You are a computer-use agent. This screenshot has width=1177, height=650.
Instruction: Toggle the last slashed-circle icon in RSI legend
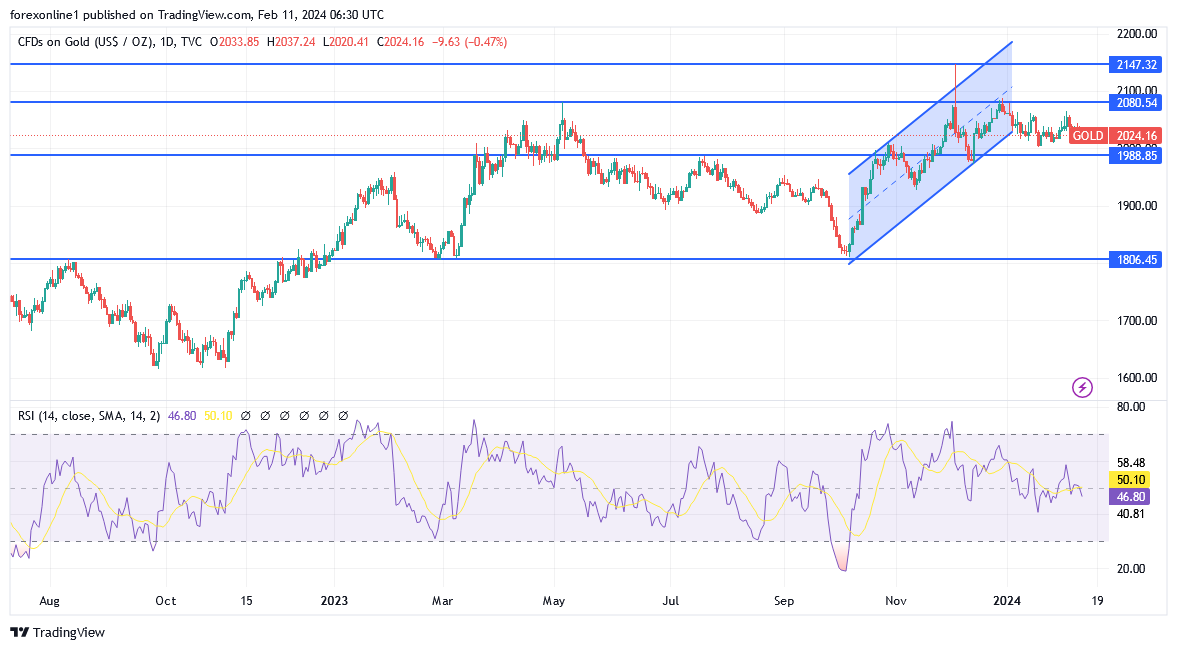tap(342, 414)
